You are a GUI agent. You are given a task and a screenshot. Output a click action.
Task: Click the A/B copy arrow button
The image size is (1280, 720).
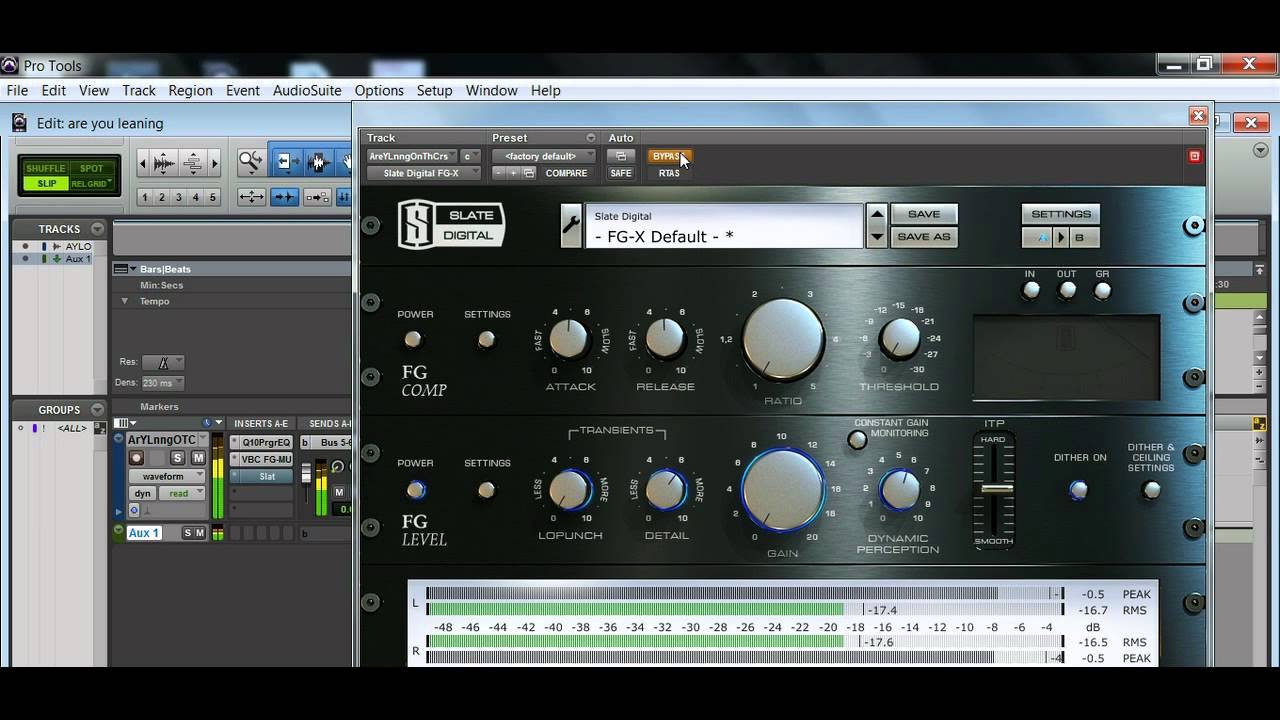(x=1061, y=238)
